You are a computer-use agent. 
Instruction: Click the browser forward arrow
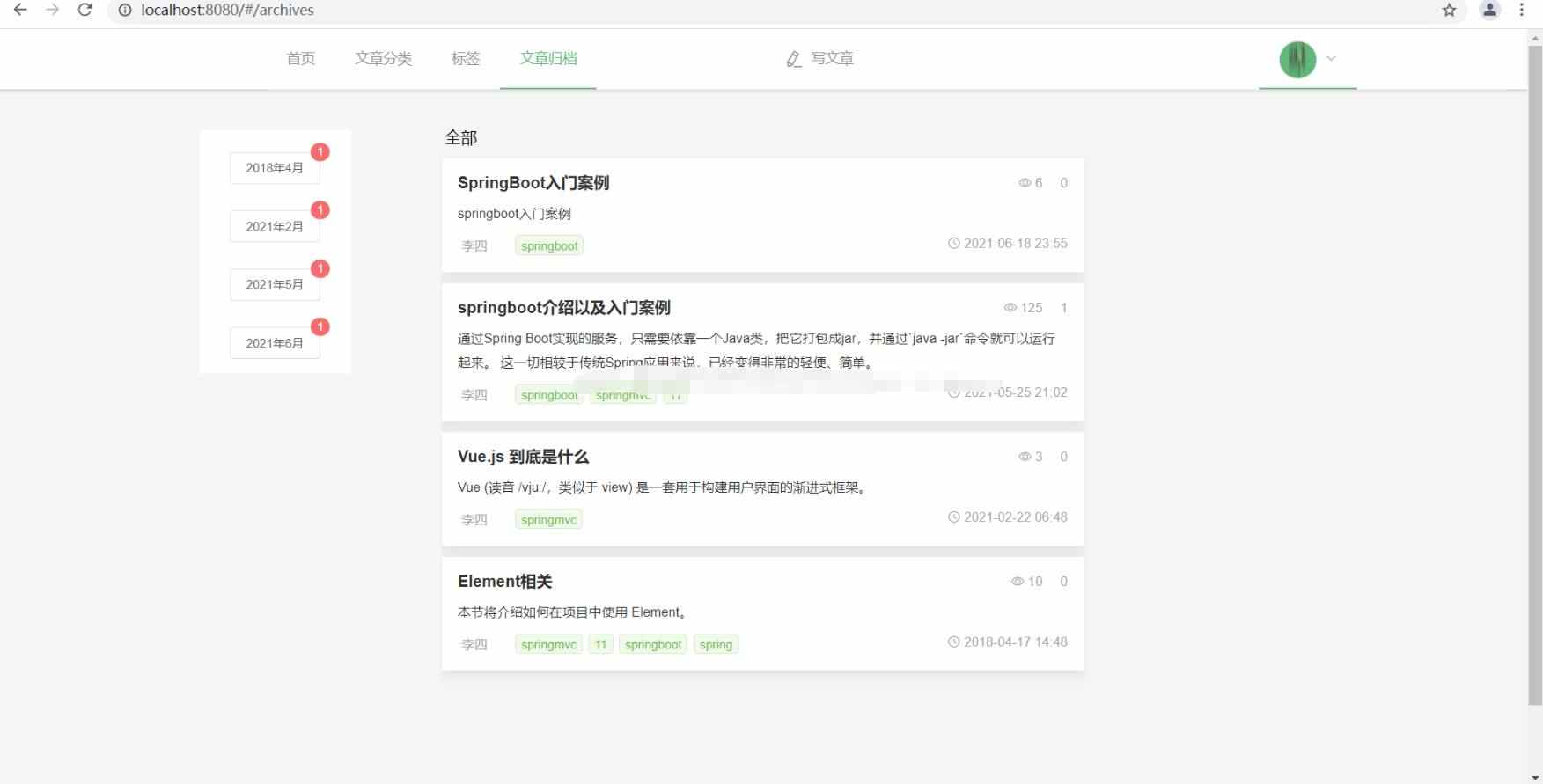click(53, 10)
